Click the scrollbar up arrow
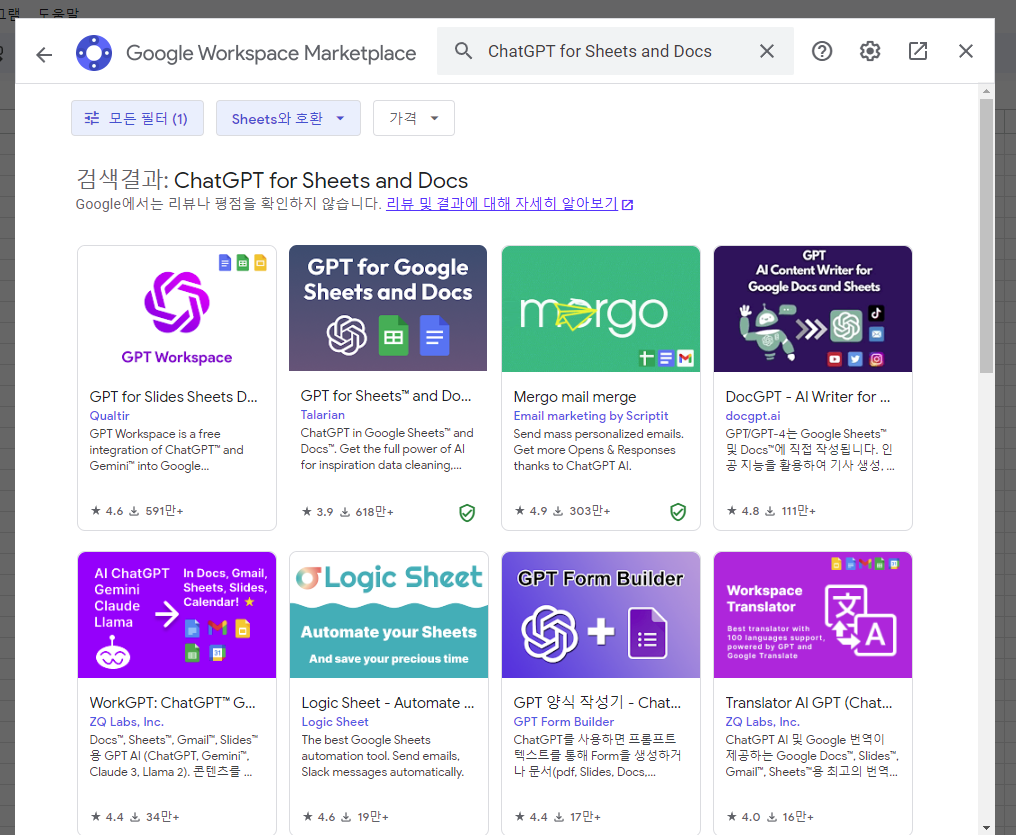1016x835 pixels. click(986, 91)
